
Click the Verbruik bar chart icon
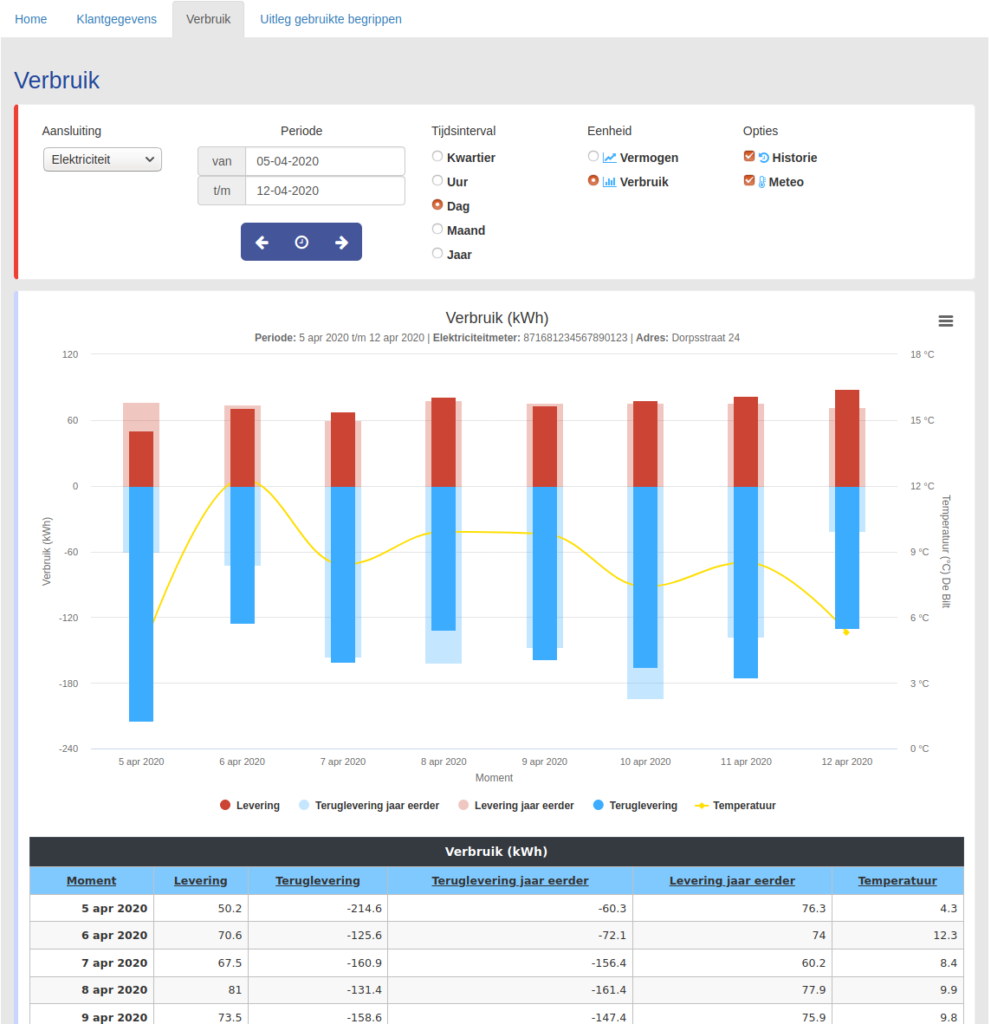coord(609,182)
